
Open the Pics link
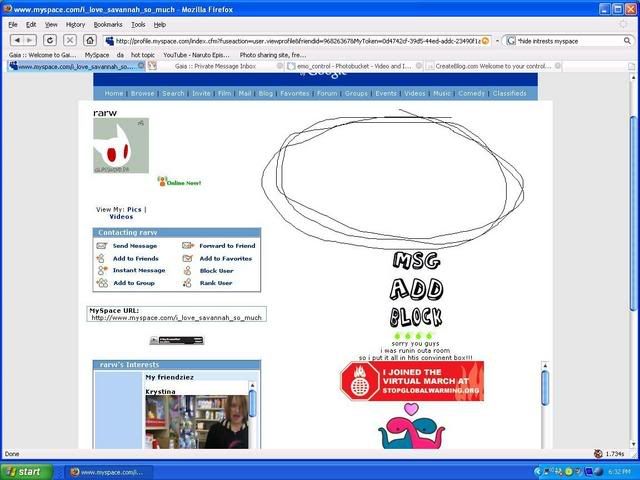(134, 209)
